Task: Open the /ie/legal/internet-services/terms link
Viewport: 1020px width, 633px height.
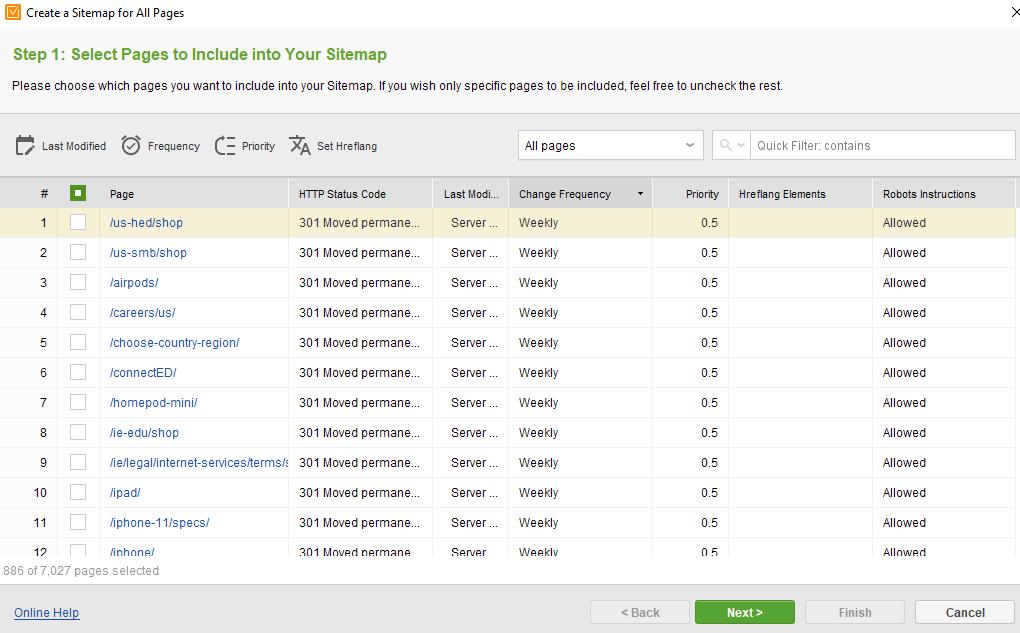Action: click(x=198, y=463)
